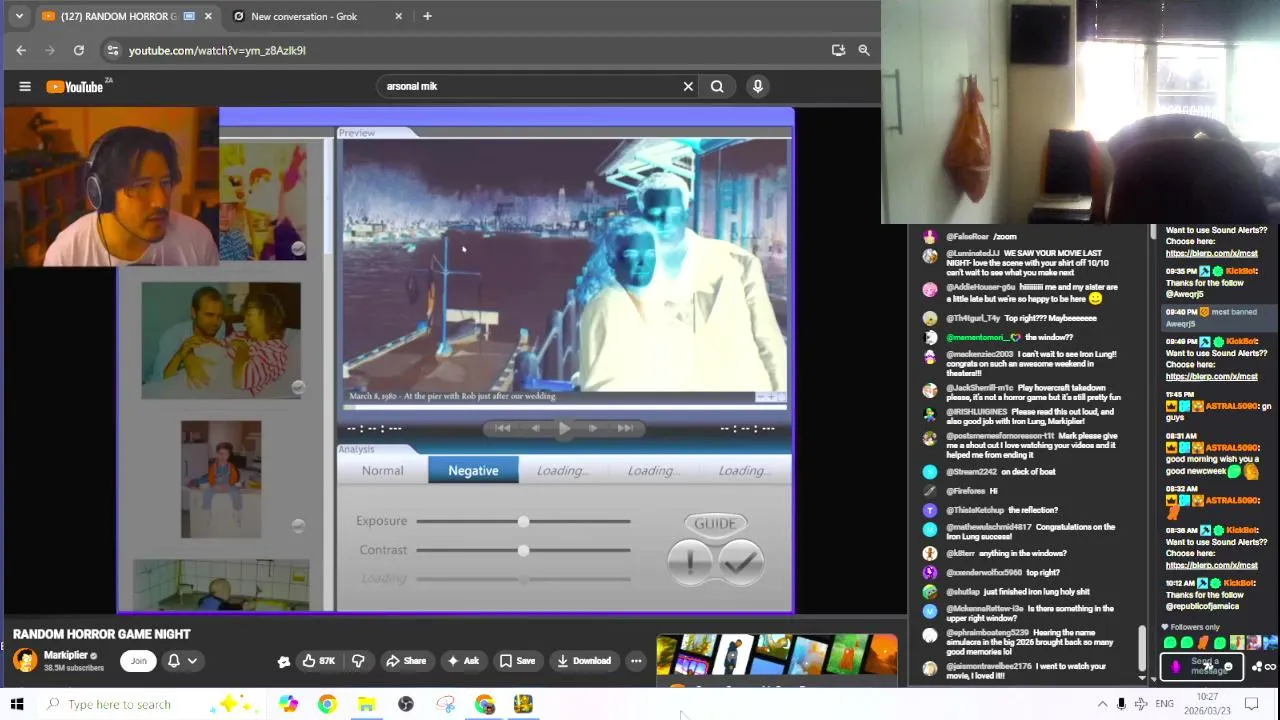This screenshot has width=1280, height=720.
Task: Open the emoji picker in chat box
Action: coord(1227,666)
